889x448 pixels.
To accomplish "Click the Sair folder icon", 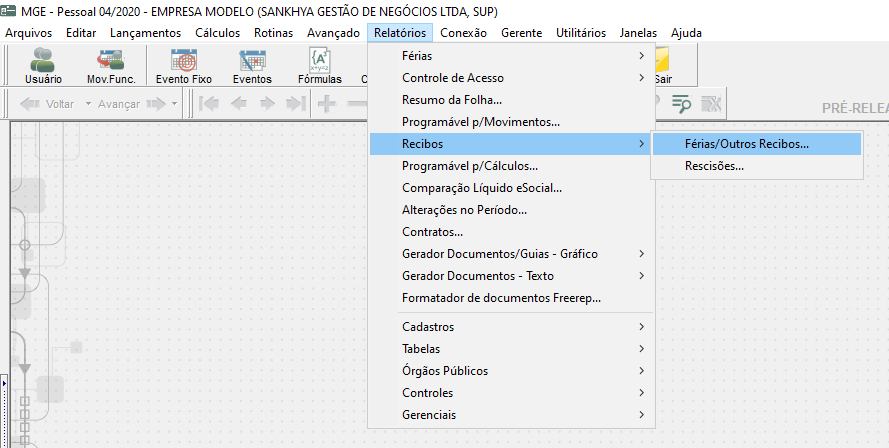I will point(663,66).
